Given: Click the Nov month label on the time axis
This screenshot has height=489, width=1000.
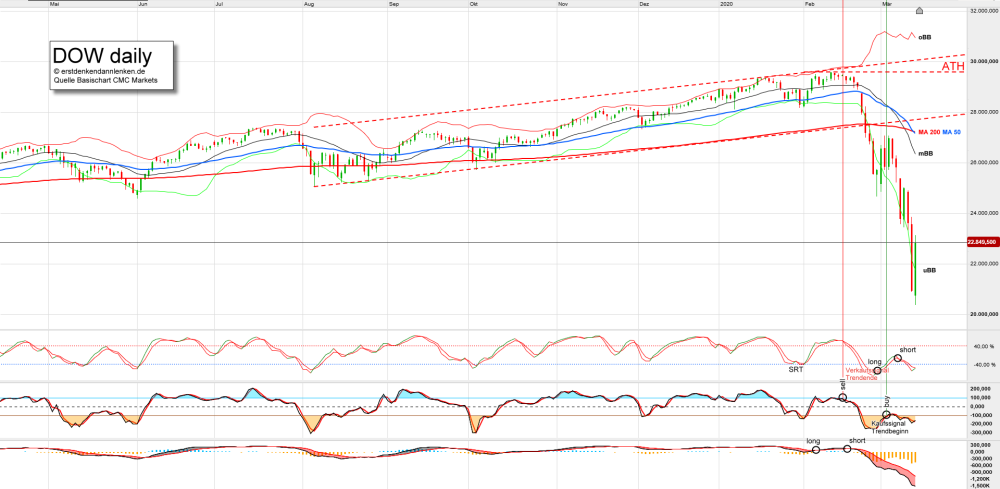Looking at the screenshot, I should (563, 4).
